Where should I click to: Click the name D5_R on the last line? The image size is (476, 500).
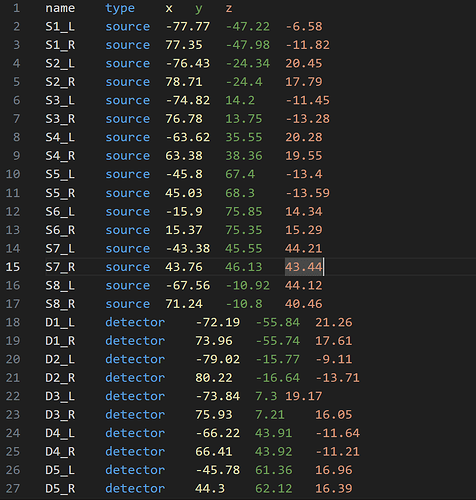[60, 489]
